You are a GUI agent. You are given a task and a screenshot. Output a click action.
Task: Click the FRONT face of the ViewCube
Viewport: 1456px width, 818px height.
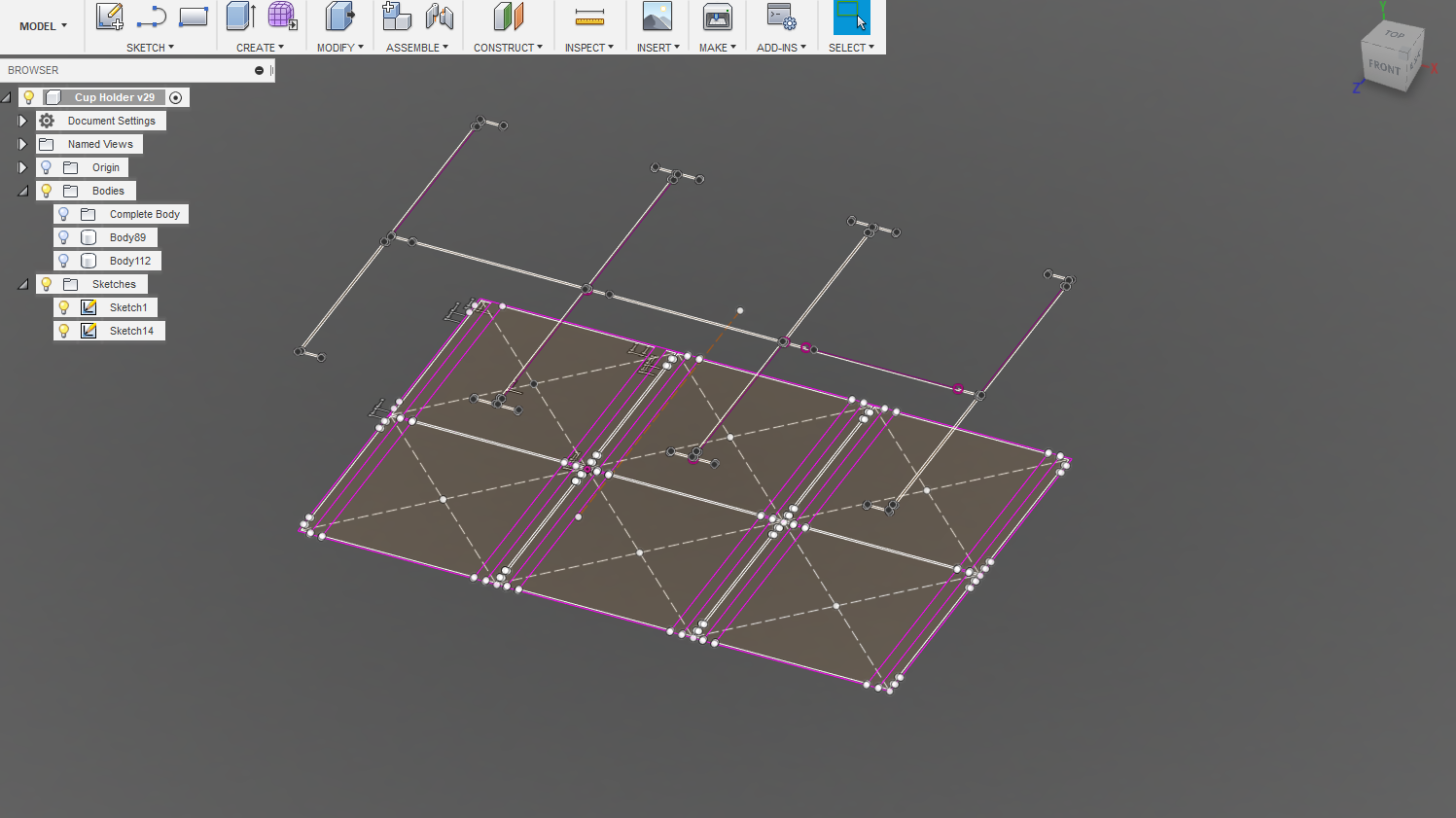pyautogui.click(x=1384, y=68)
